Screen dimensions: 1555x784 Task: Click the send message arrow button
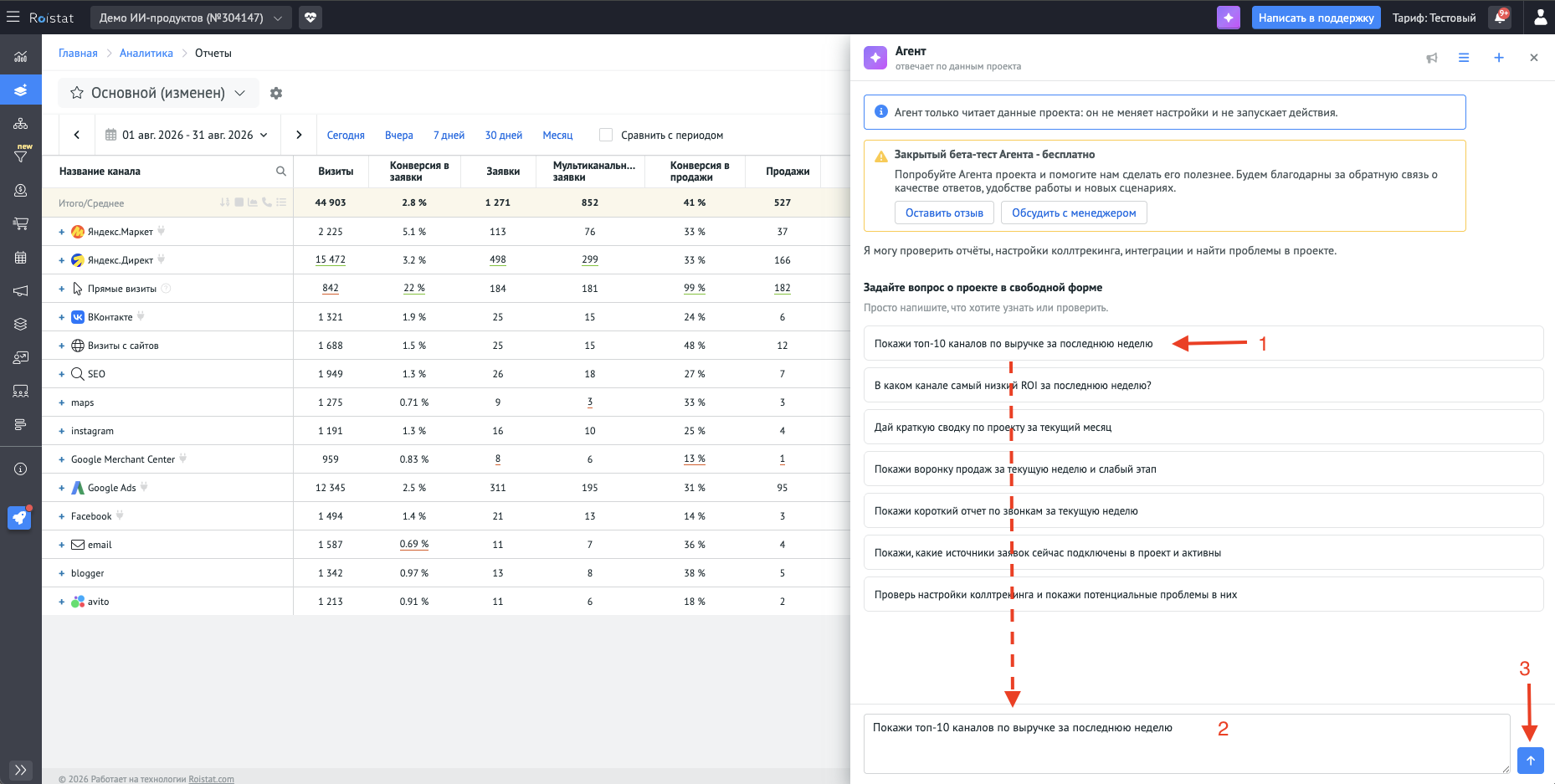[x=1530, y=760]
